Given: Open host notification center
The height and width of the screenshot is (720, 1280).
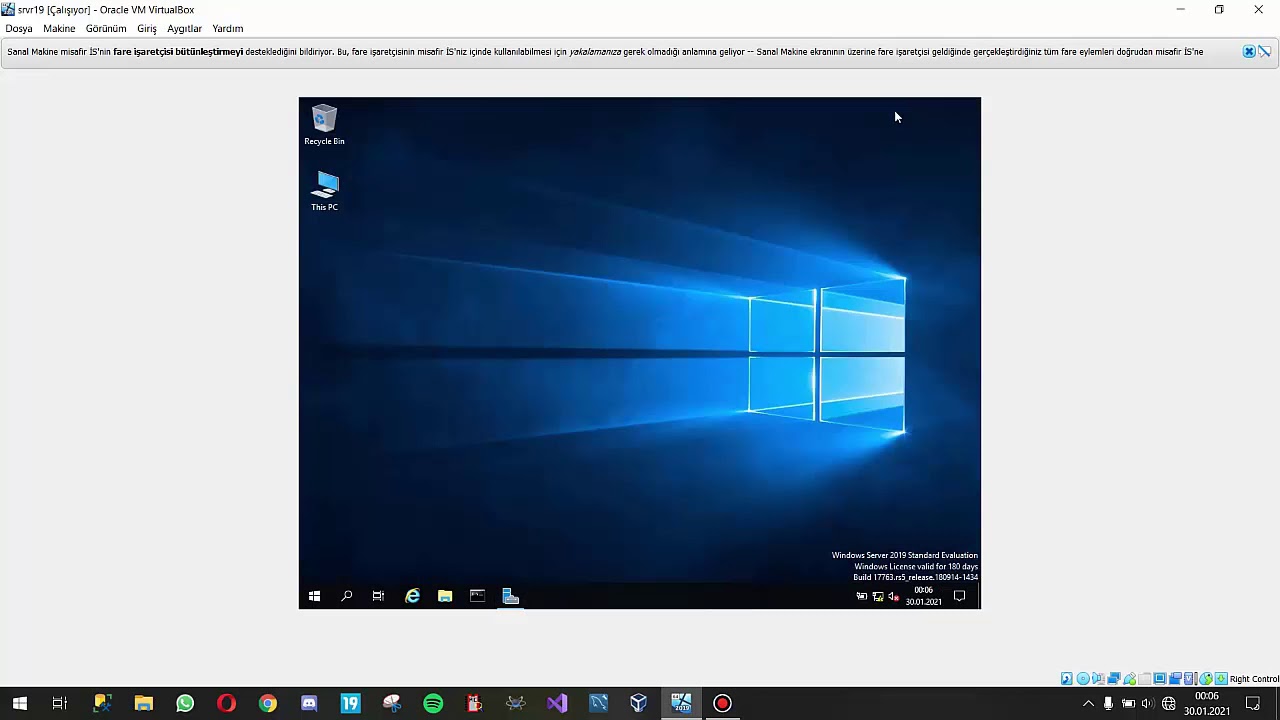Looking at the screenshot, I should point(1253,704).
